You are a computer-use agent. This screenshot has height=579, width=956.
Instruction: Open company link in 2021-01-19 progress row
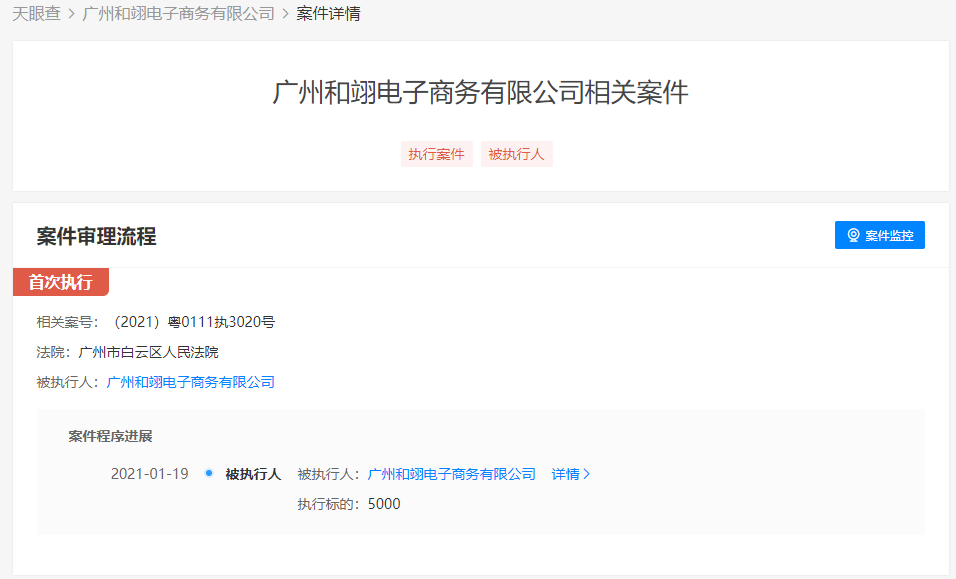[x=452, y=474]
